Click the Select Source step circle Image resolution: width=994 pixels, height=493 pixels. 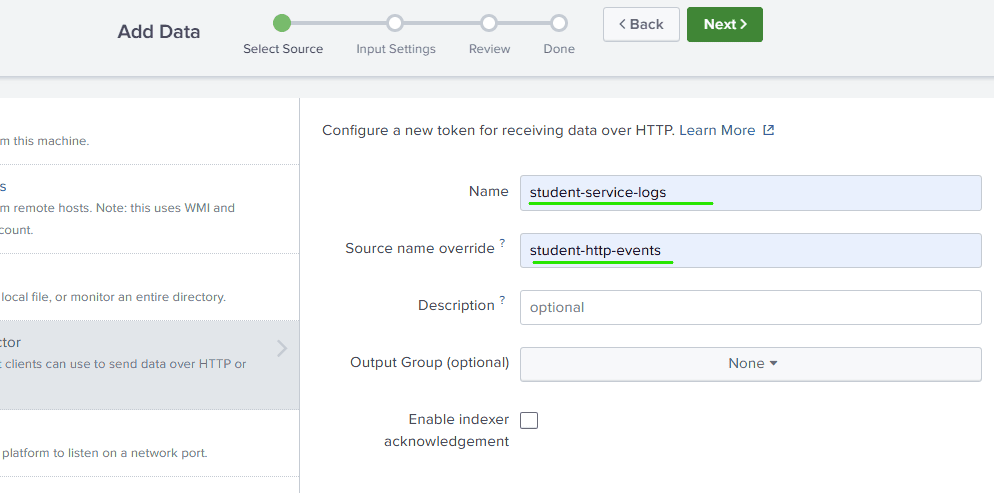tap(282, 23)
